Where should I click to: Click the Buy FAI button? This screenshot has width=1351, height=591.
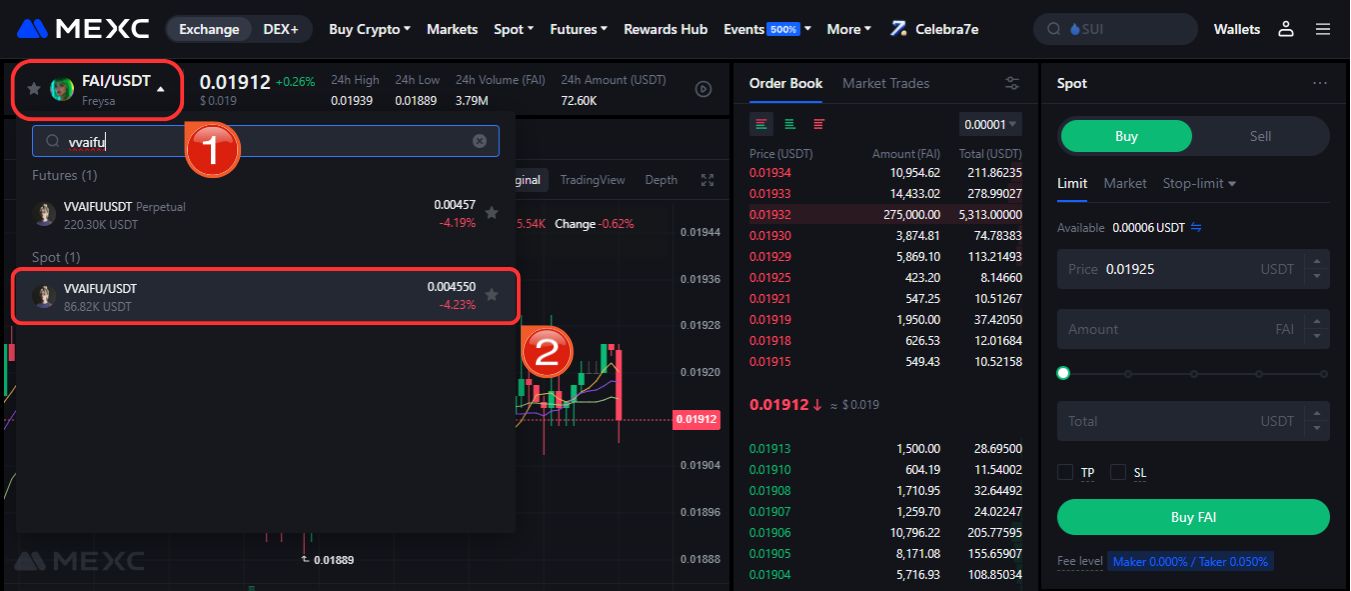(1193, 517)
